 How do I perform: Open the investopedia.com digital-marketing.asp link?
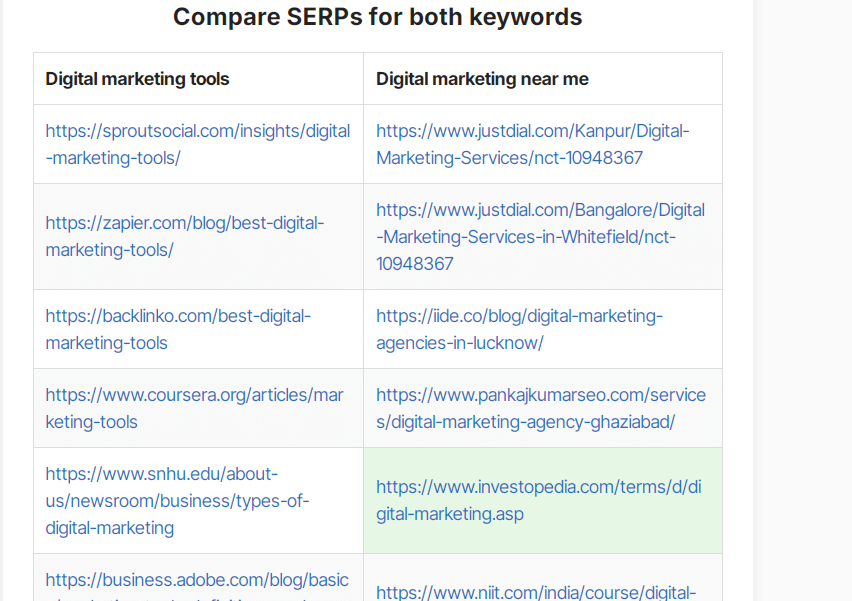click(x=538, y=500)
